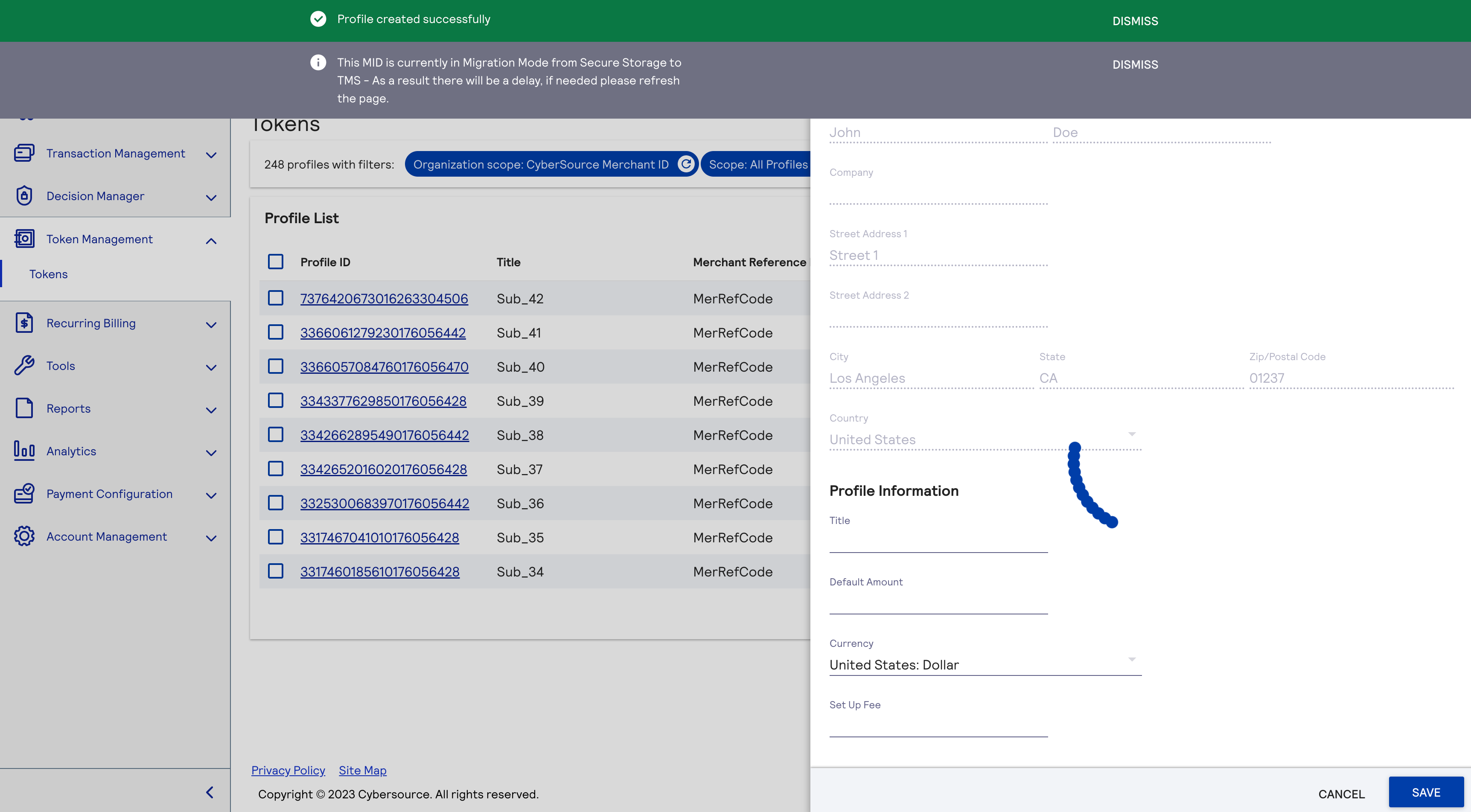
Task: Collapse the Token Management section
Action: 211,240
